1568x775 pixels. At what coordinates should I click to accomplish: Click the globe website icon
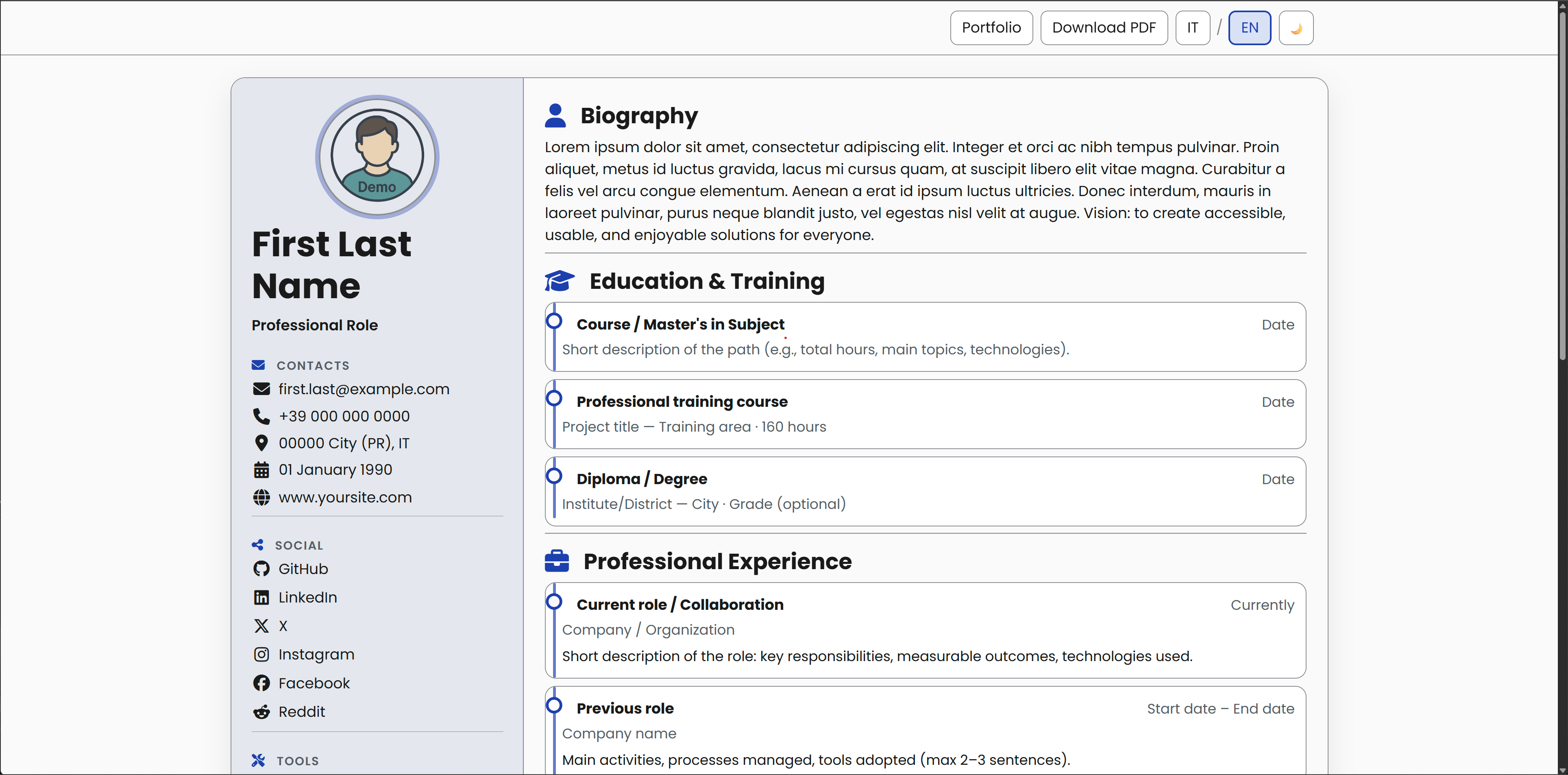(x=261, y=498)
